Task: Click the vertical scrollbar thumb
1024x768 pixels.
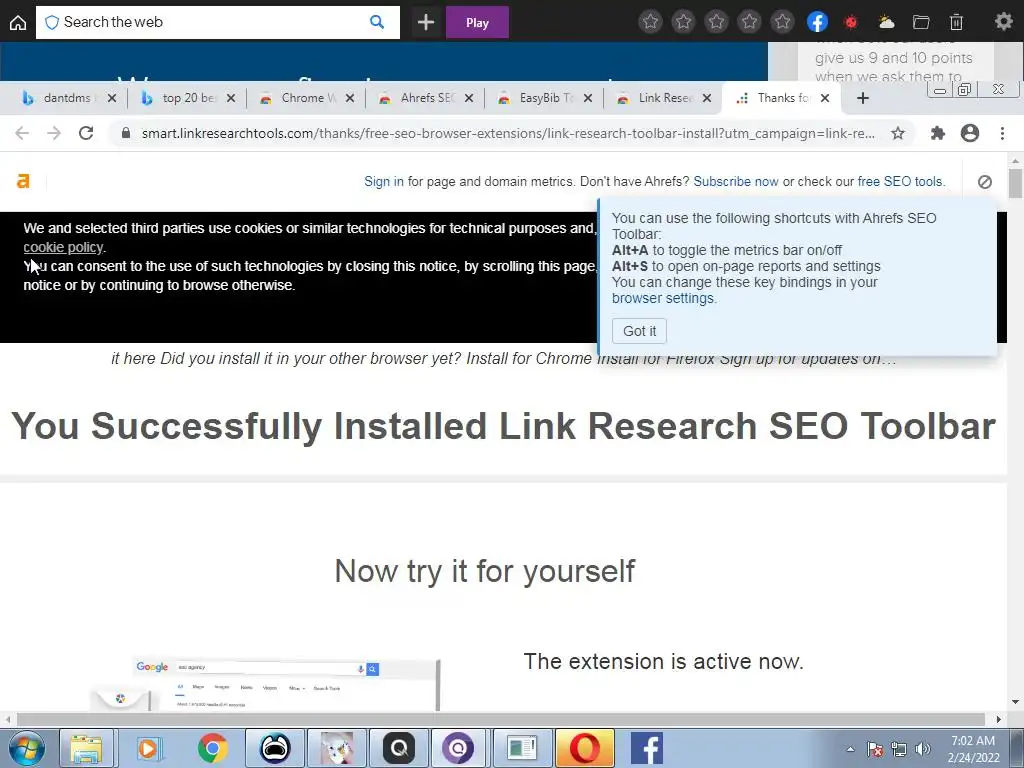Action: pyautogui.click(x=1015, y=183)
